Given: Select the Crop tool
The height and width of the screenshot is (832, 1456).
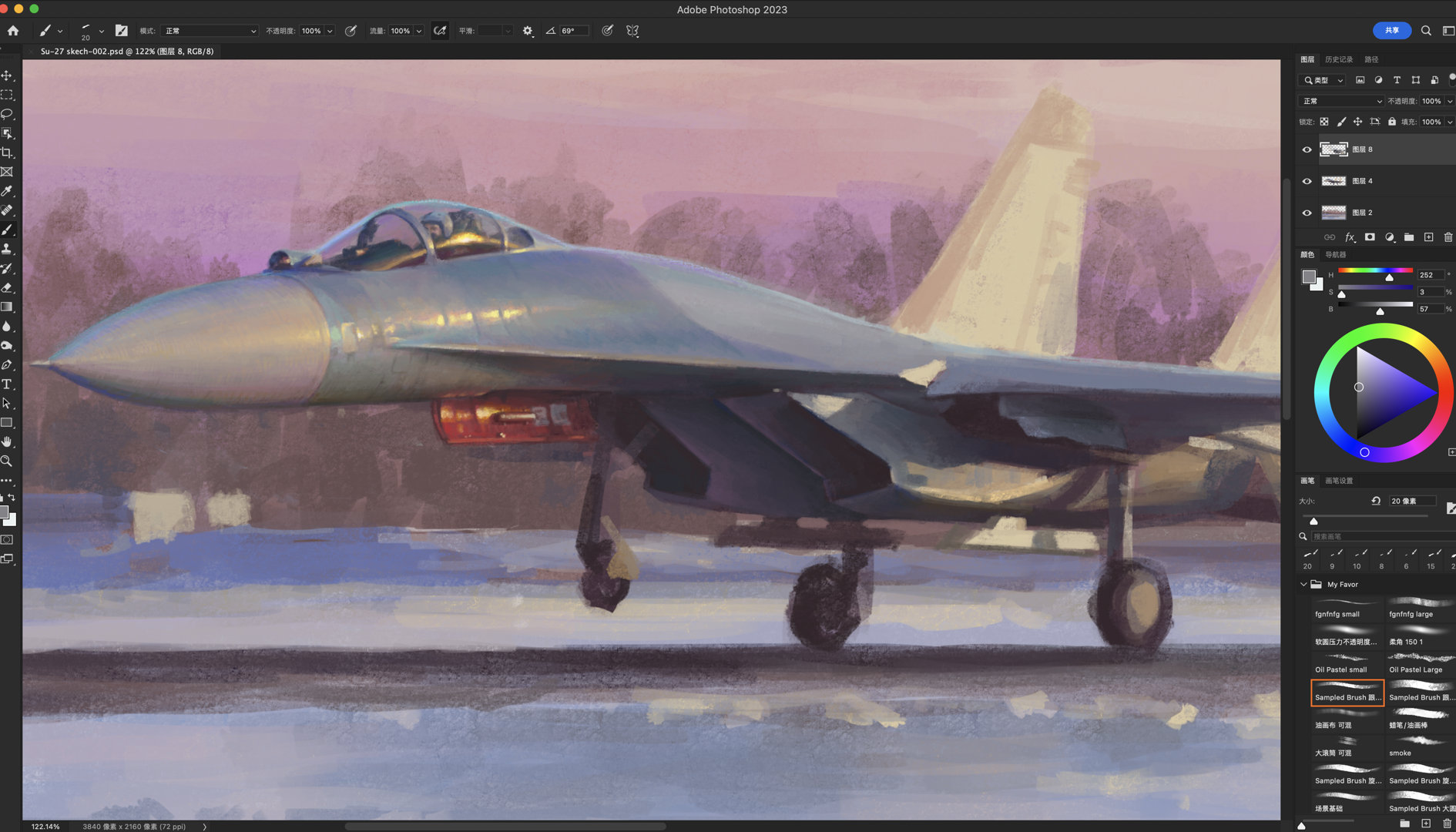Looking at the screenshot, I should pyautogui.click(x=7, y=153).
